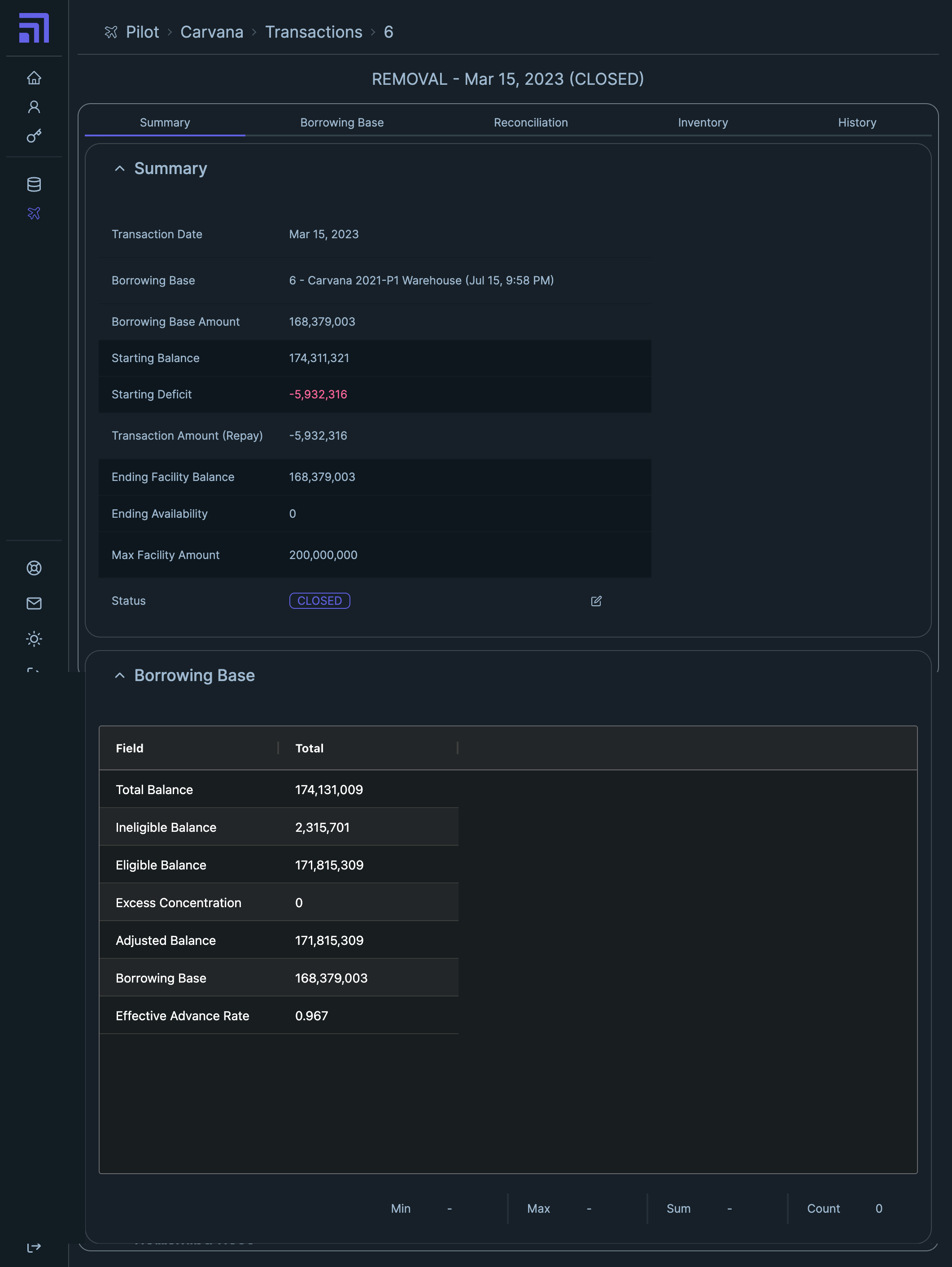
Task: Collapse the Borrowing Base section
Action: coord(120,676)
